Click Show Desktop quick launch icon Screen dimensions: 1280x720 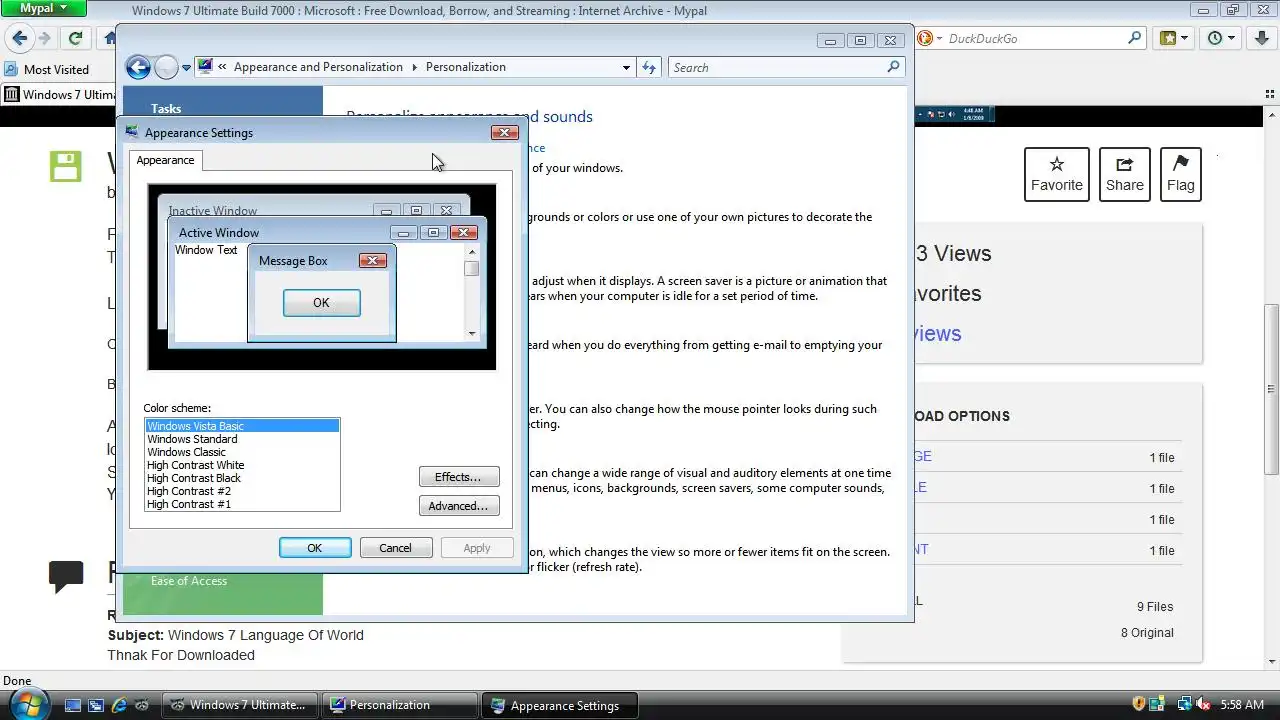tap(73, 705)
